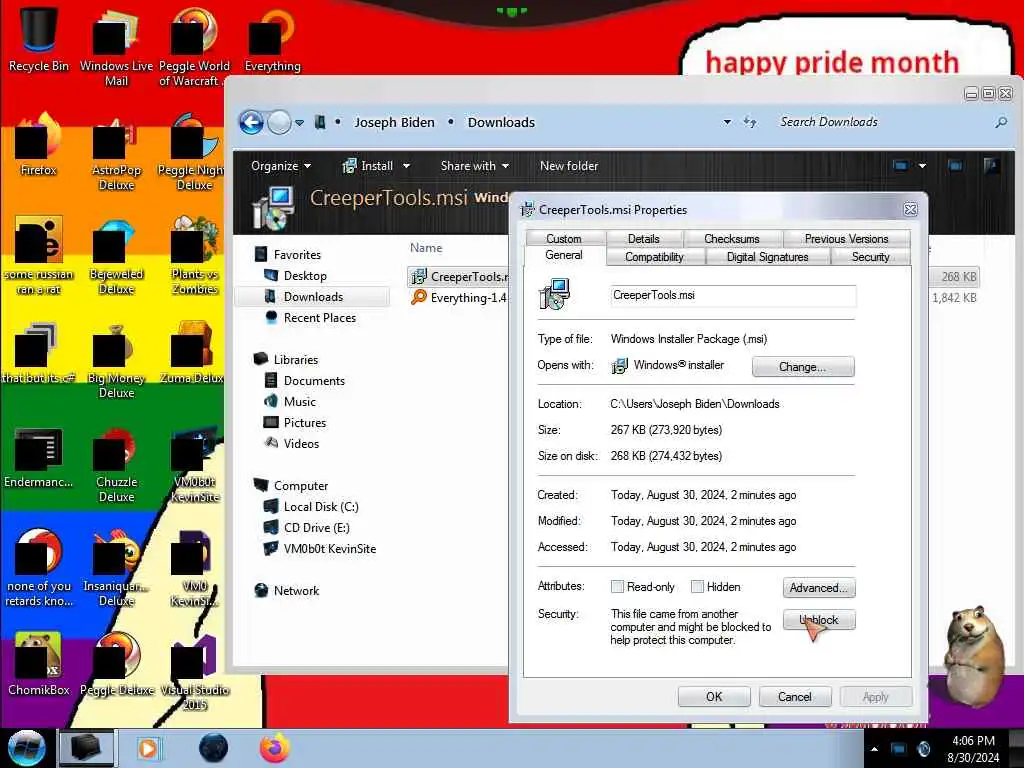This screenshot has height=768, width=1024.
Task: Open the taskbar media player icon
Action: click(148, 748)
